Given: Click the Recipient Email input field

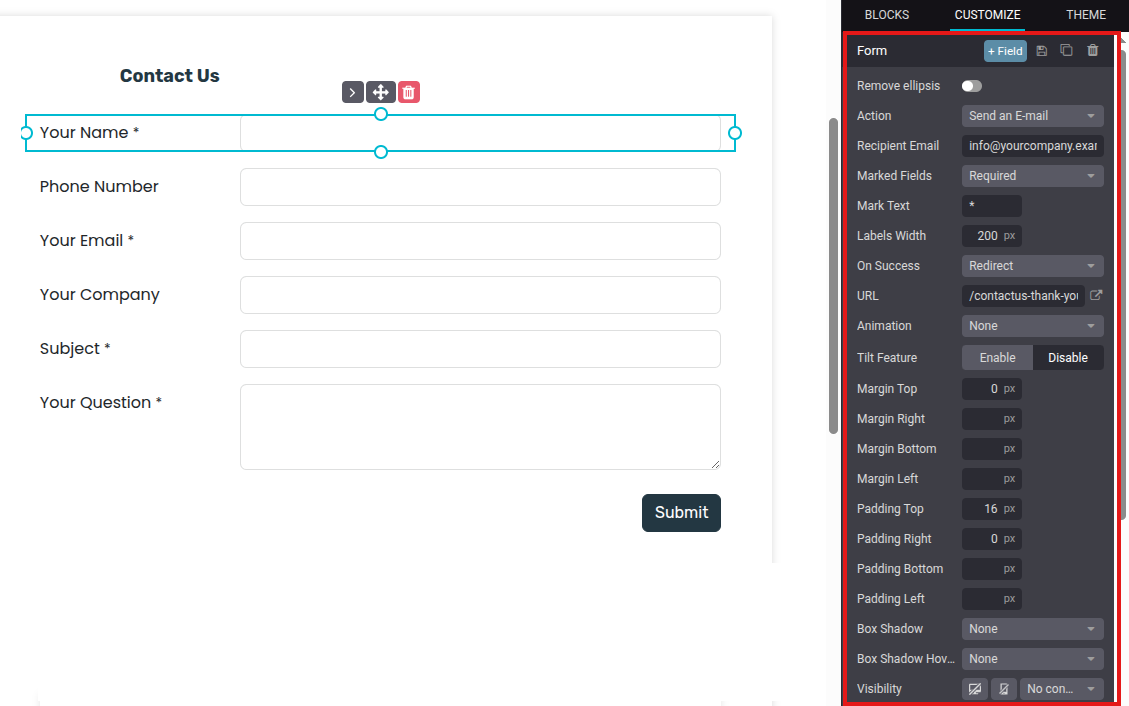Looking at the screenshot, I should click(1032, 146).
